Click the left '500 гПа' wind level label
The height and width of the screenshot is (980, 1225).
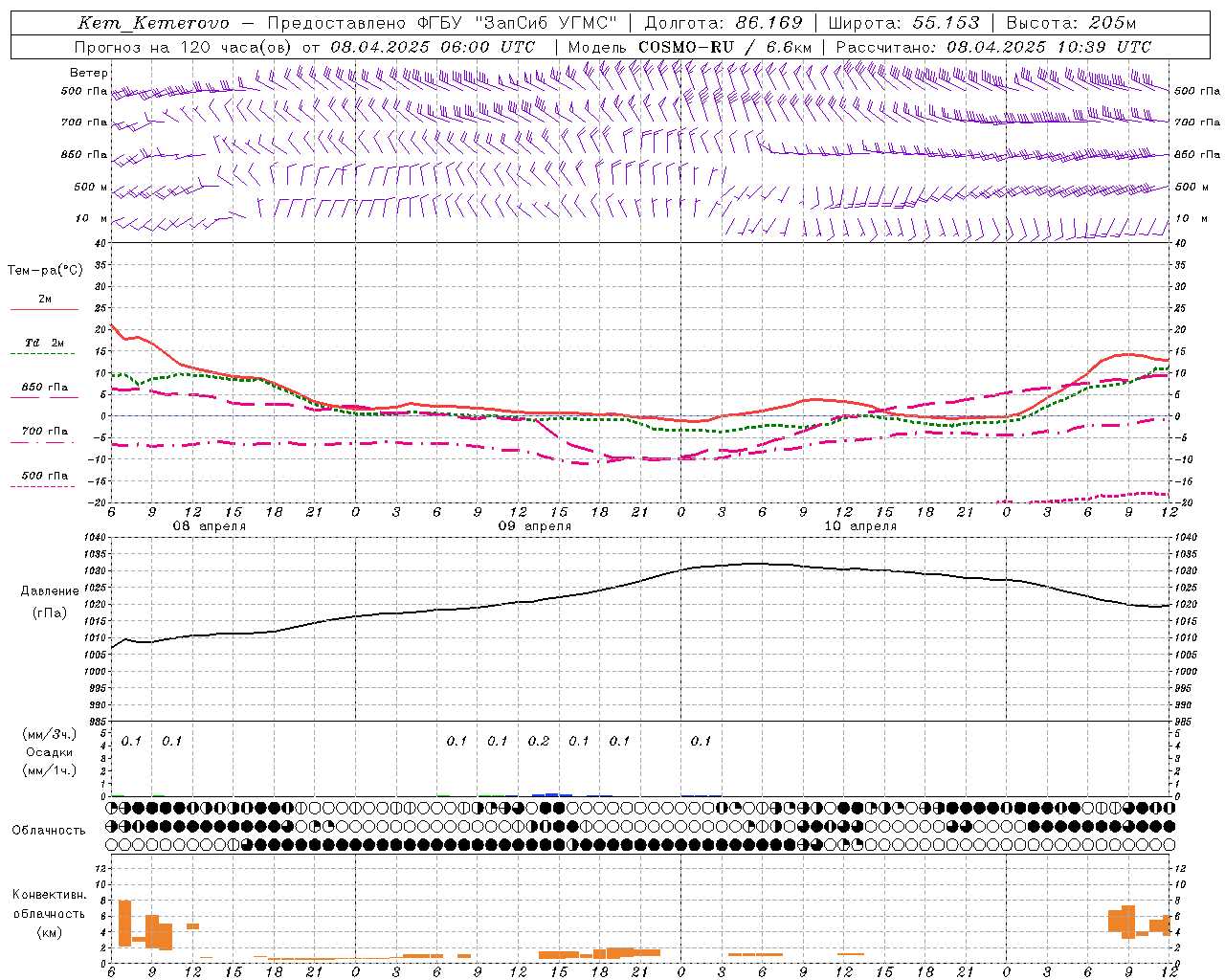84,91
